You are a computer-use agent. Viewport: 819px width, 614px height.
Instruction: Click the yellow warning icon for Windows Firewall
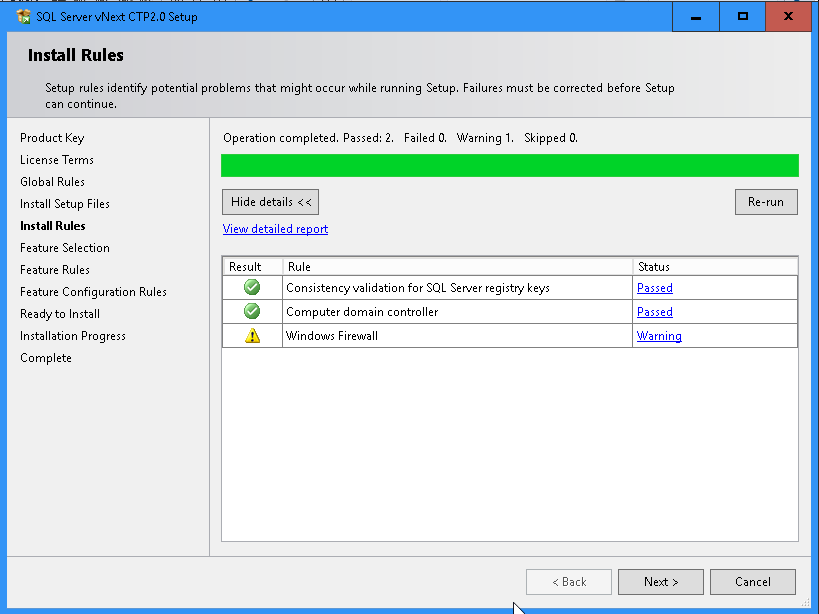[x=252, y=335]
